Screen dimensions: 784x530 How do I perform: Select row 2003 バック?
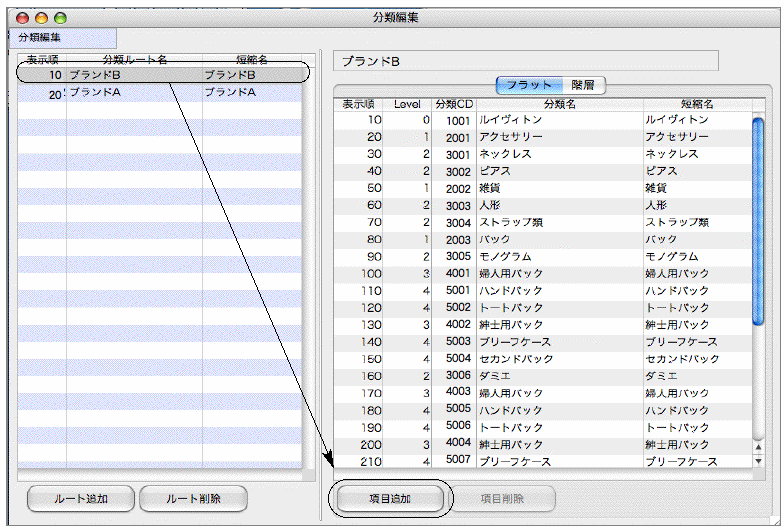[x=542, y=240]
